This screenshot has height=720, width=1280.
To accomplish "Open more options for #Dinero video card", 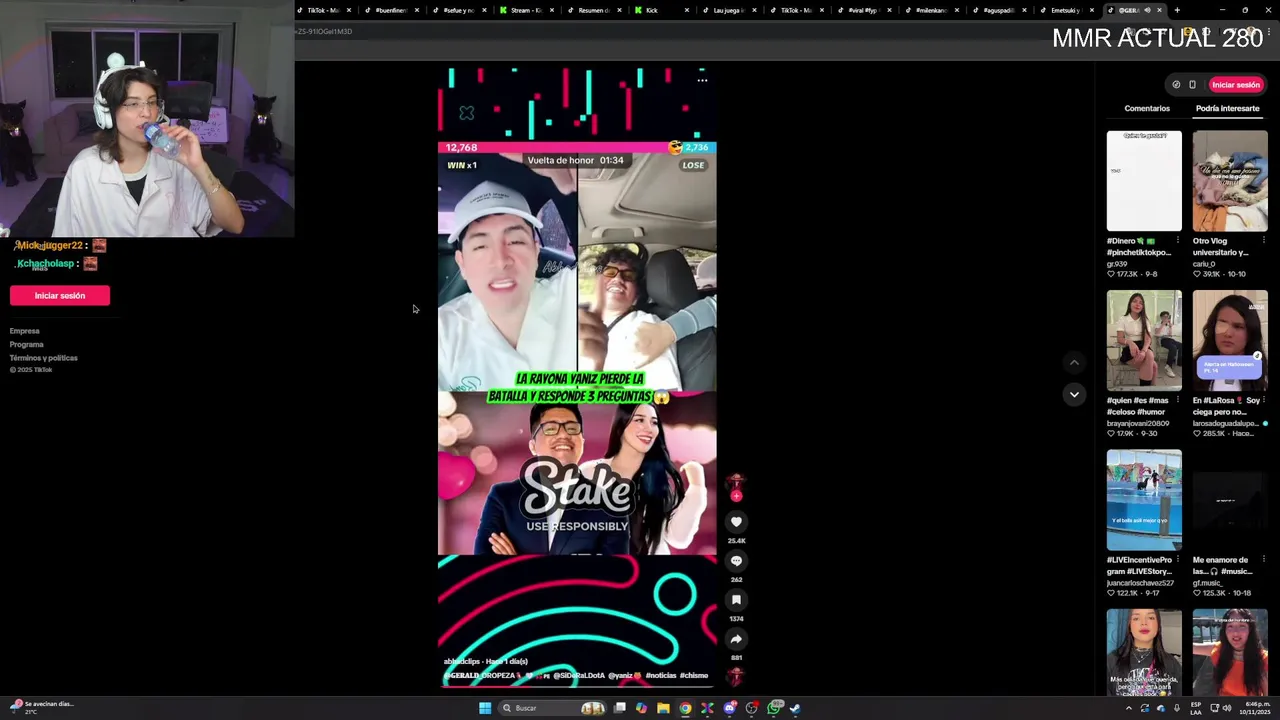I will click(1177, 241).
